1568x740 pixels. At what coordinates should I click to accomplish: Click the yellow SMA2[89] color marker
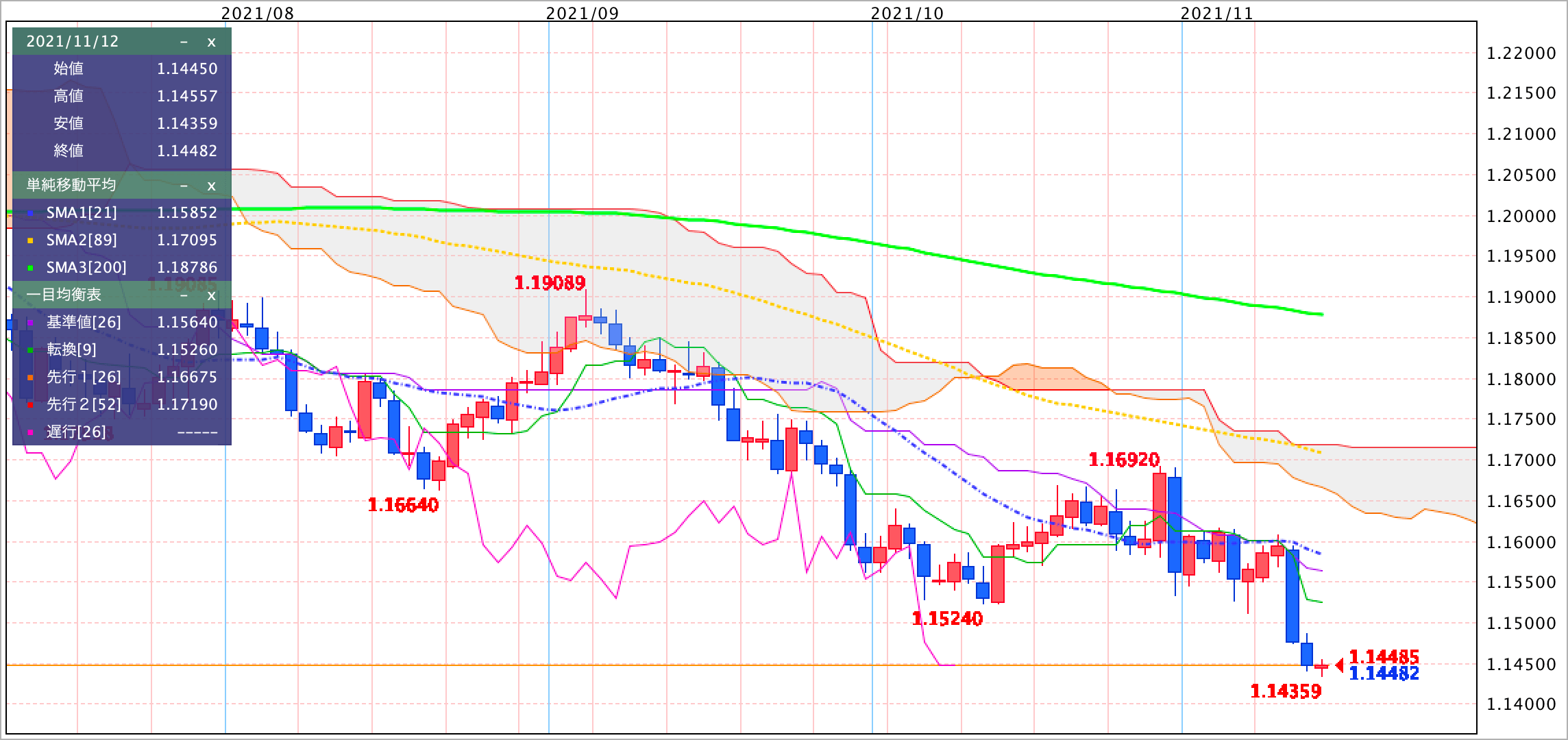click(29, 241)
